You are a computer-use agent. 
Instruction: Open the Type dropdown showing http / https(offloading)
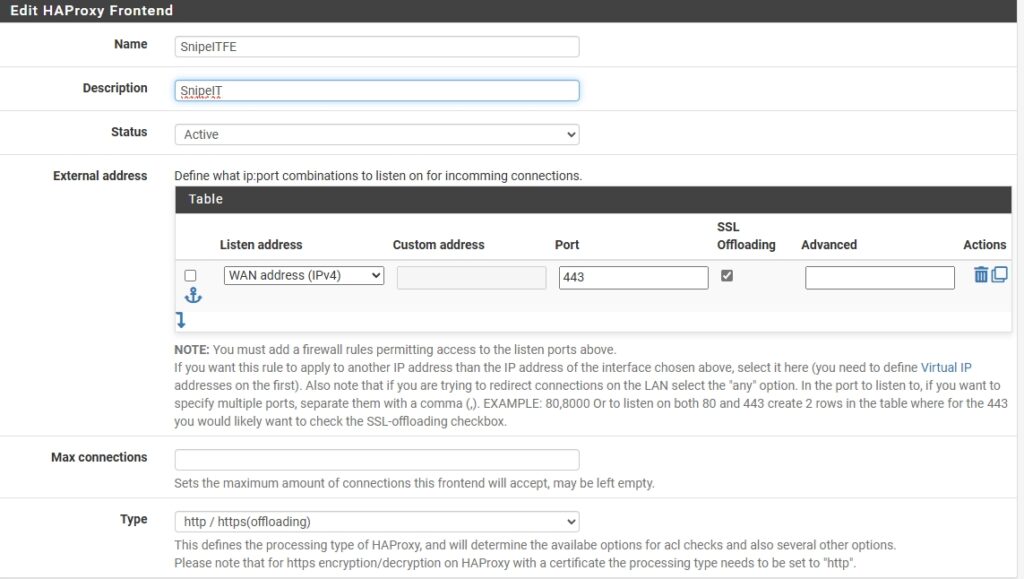[x=377, y=522]
